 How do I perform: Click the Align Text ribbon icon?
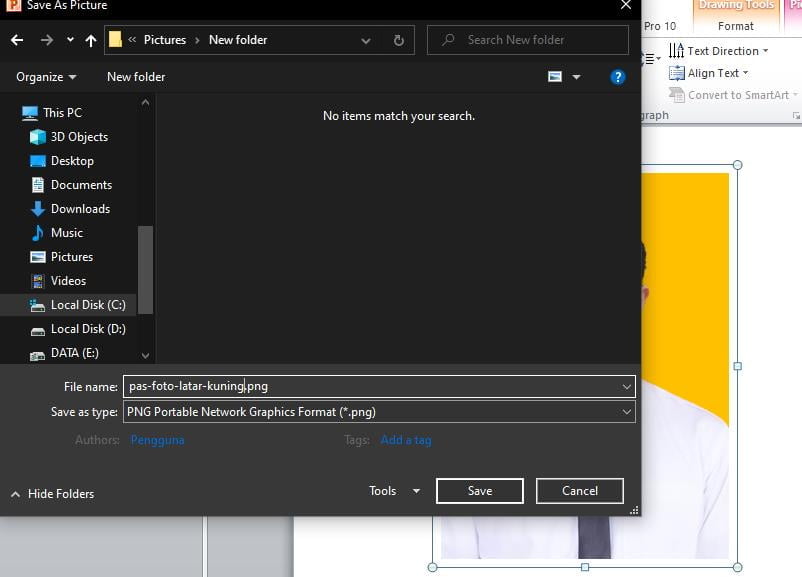[x=677, y=73]
